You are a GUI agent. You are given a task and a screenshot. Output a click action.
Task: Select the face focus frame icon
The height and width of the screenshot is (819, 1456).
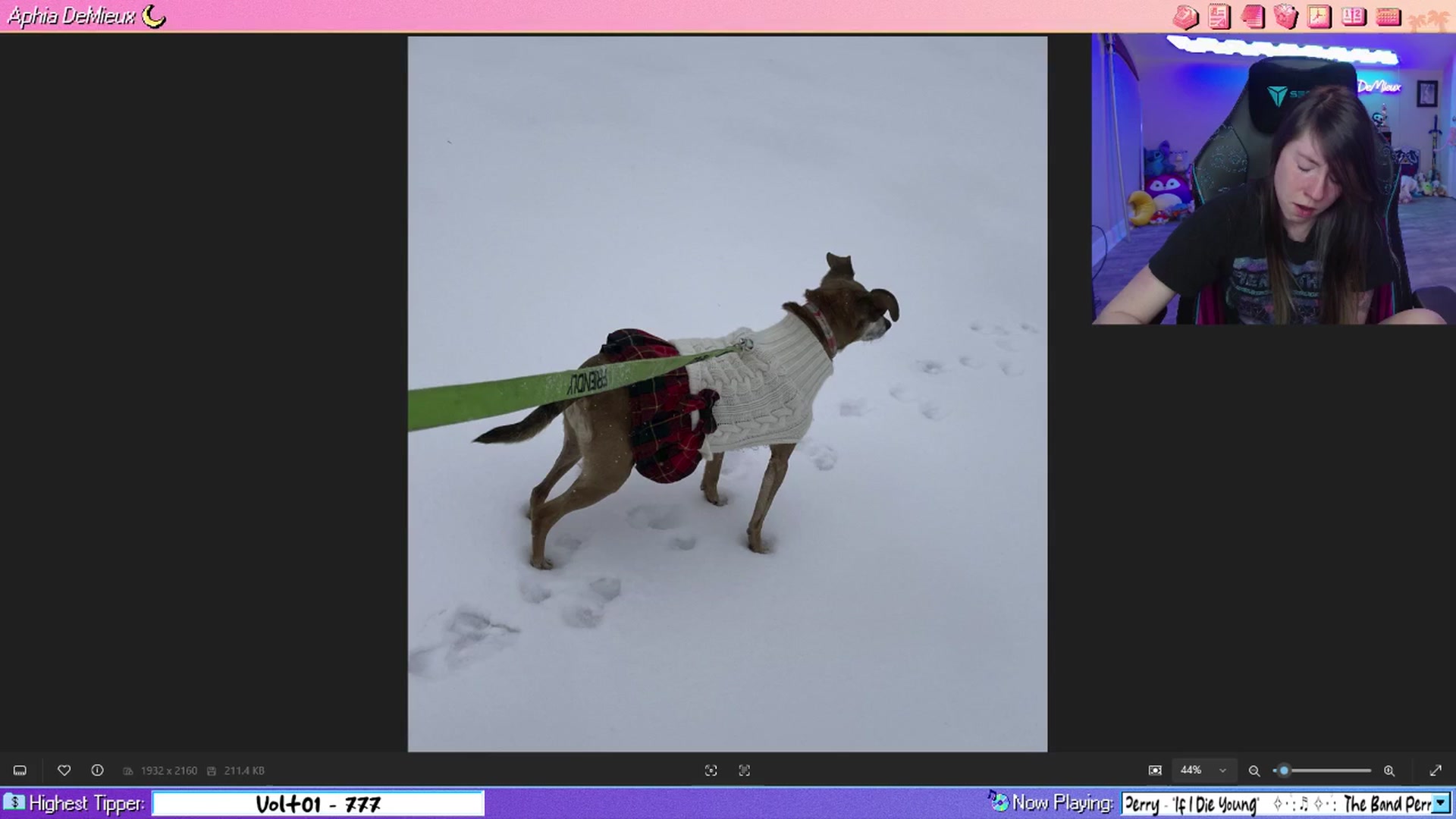pos(711,770)
